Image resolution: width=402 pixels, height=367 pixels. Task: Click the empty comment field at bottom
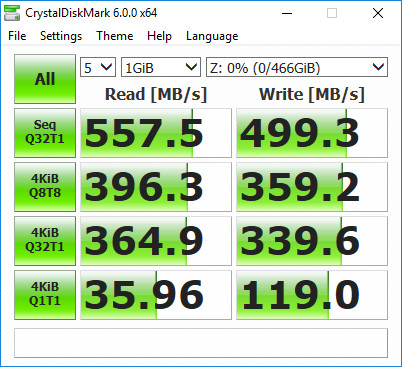[x=201, y=343]
